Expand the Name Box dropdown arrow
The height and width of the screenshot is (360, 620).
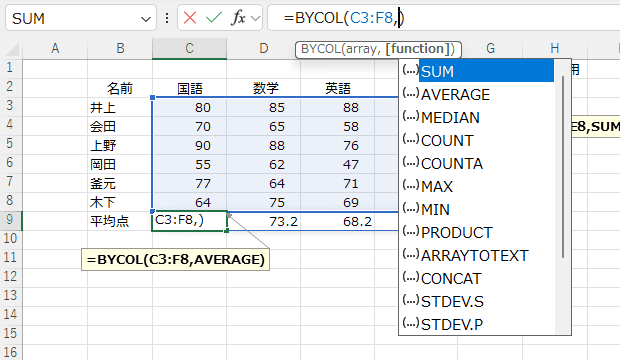tap(146, 19)
